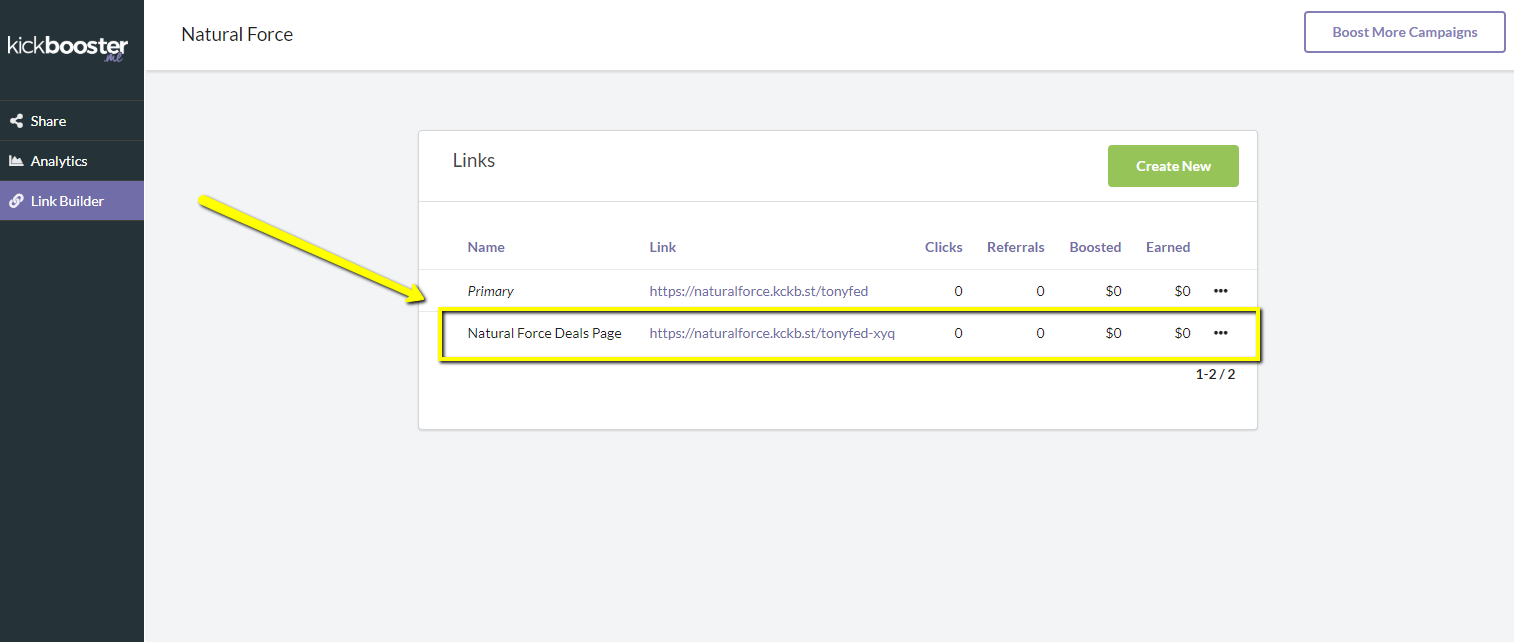Click the Analytics chart icon
The height and width of the screenshot is (642, 1514).
[16, 161]
